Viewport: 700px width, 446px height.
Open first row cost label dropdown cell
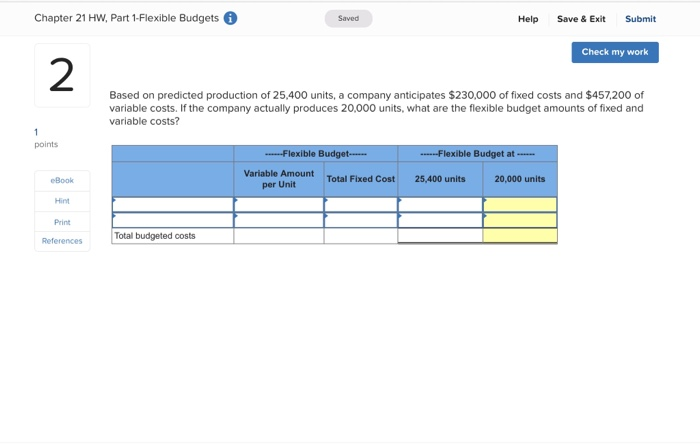tap(173, 204)
